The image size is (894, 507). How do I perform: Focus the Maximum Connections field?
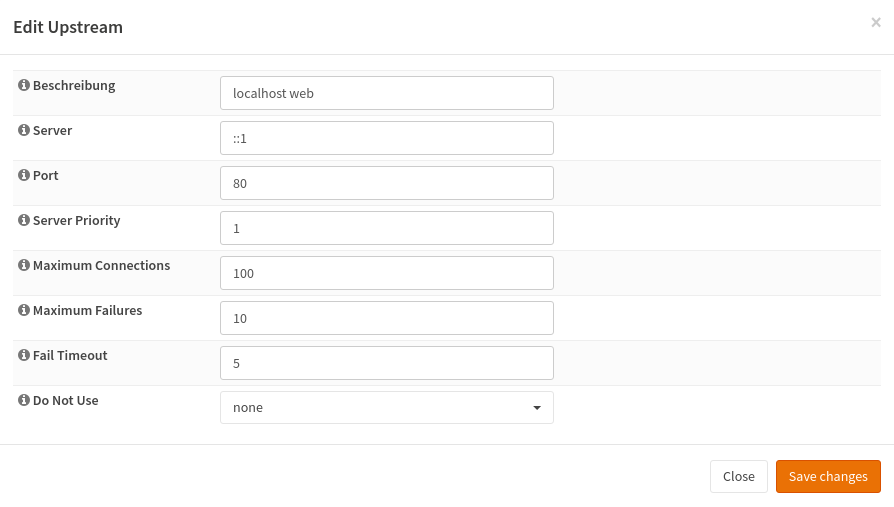(x=386, y=273)
